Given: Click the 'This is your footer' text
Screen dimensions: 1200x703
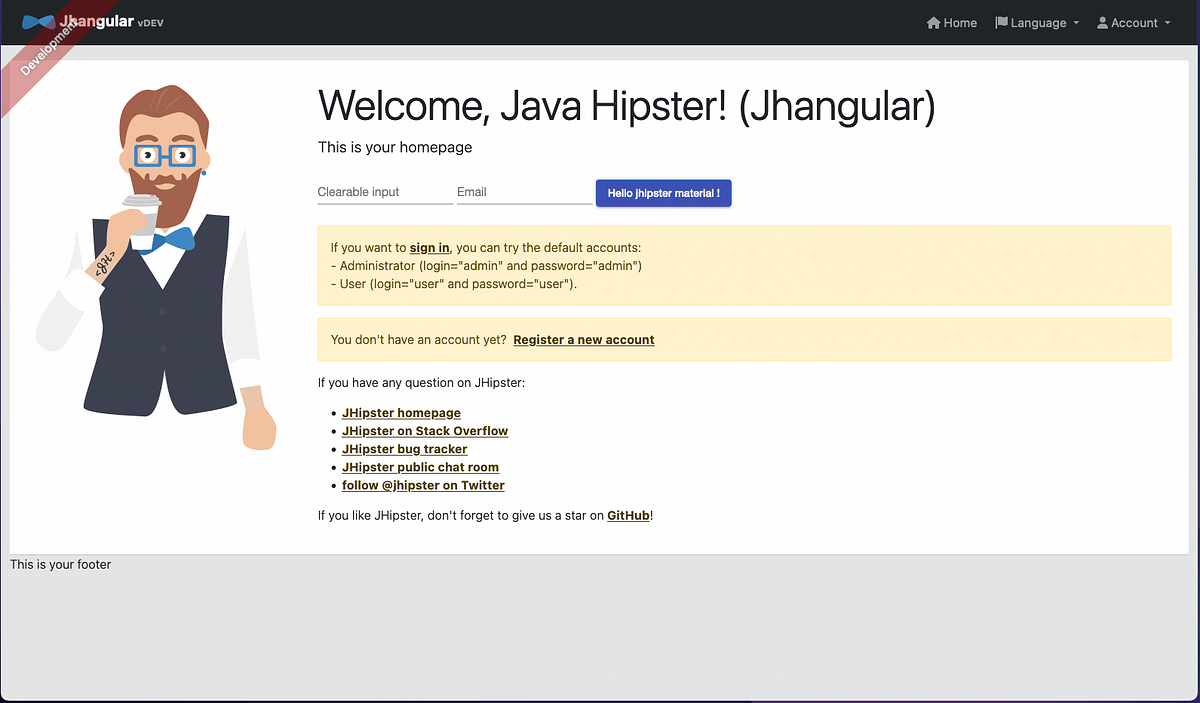Looking at the screenshot, I should click(x=60, y=564).
